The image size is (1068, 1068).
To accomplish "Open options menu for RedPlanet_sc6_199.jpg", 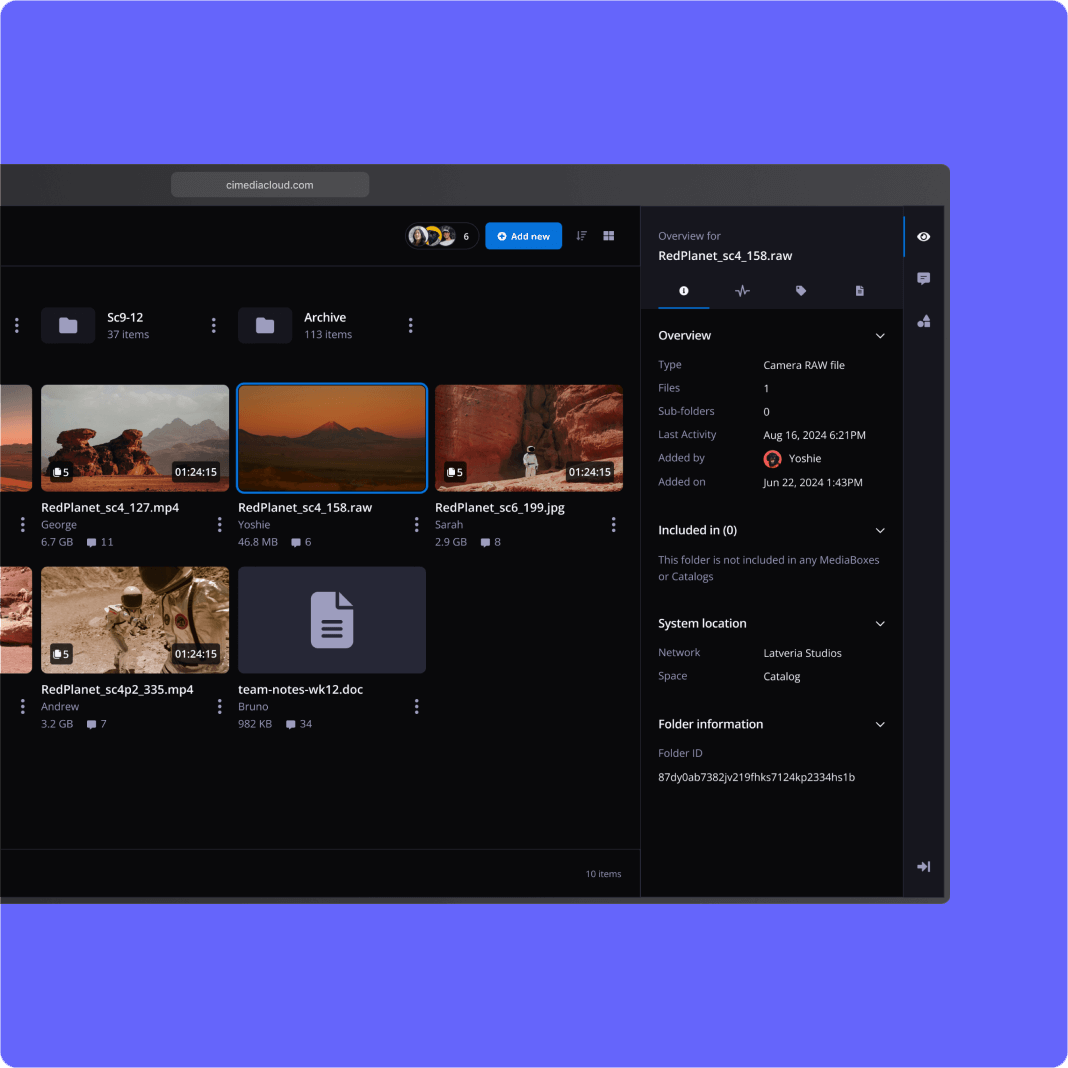I will [614, 525].
